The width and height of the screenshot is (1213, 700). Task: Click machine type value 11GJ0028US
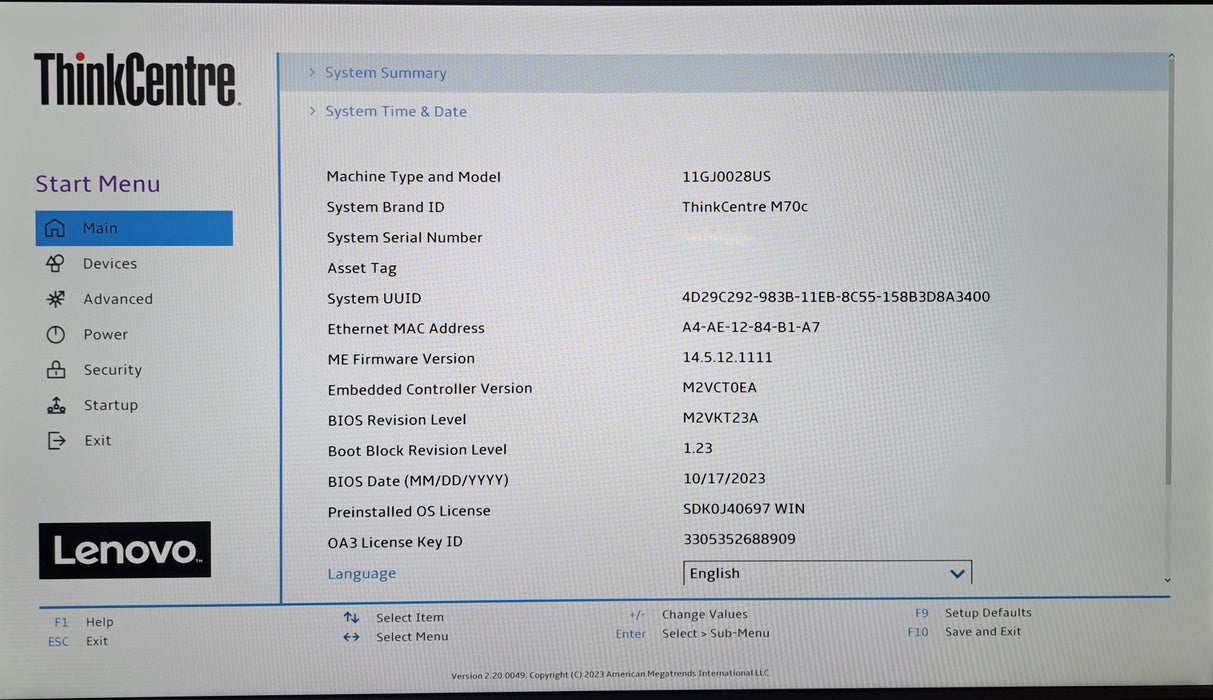[727, 176]
